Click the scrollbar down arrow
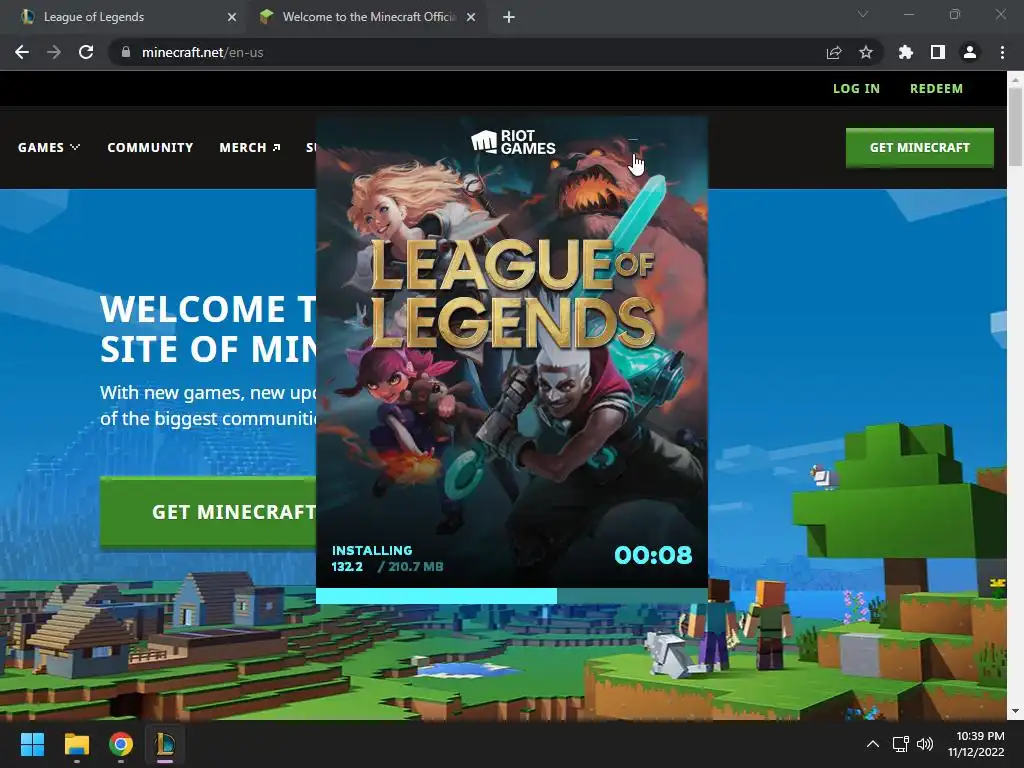The height and width of the screenshot is (768, 1024). click(x=1015, y=712)
